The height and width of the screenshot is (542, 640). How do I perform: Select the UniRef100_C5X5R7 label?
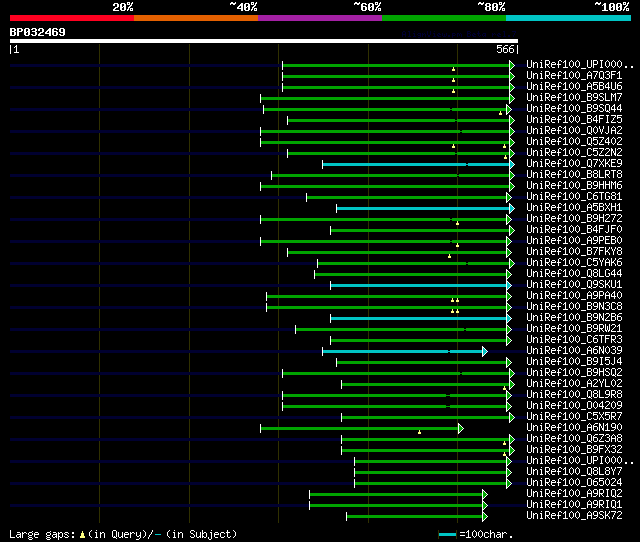coord(574,417)
